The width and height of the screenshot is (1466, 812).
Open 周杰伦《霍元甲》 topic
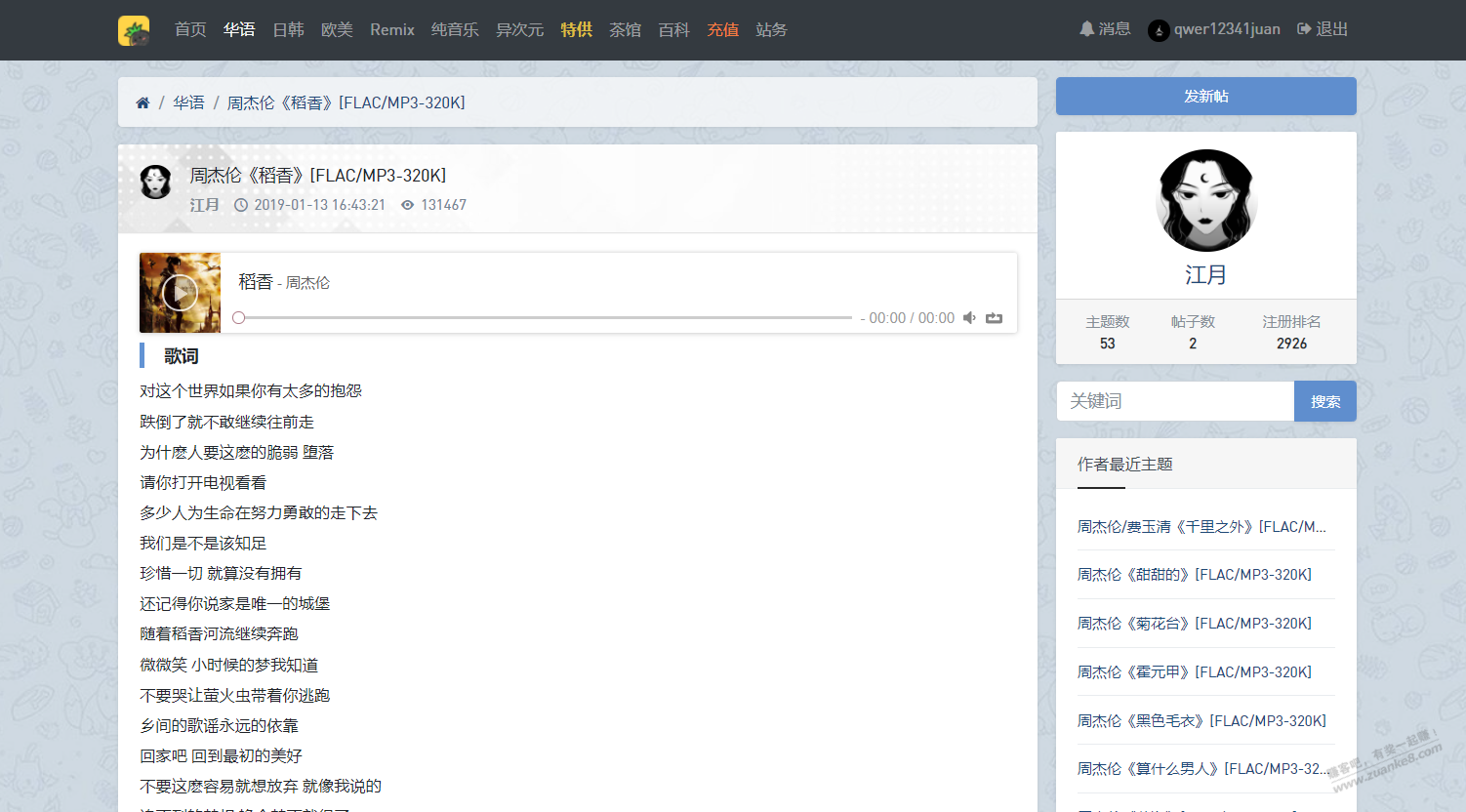(1195, 672)
